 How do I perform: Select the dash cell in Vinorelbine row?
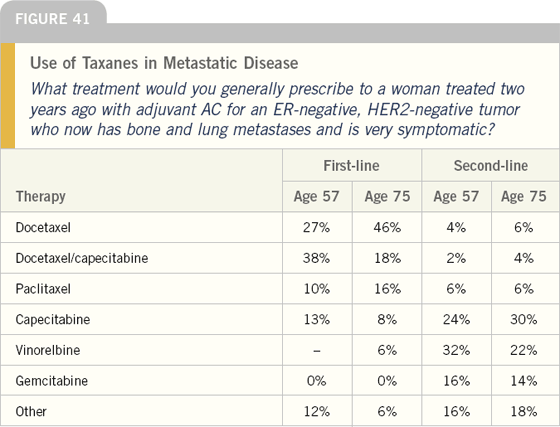(x=316, y=351)
